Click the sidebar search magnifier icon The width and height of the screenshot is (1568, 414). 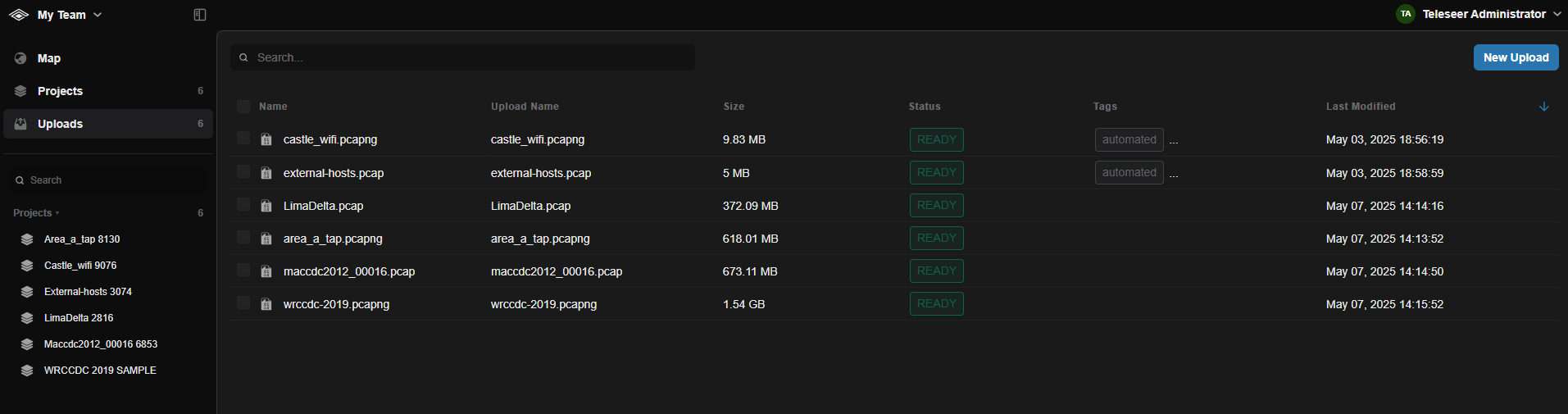[x=20, y=180]
